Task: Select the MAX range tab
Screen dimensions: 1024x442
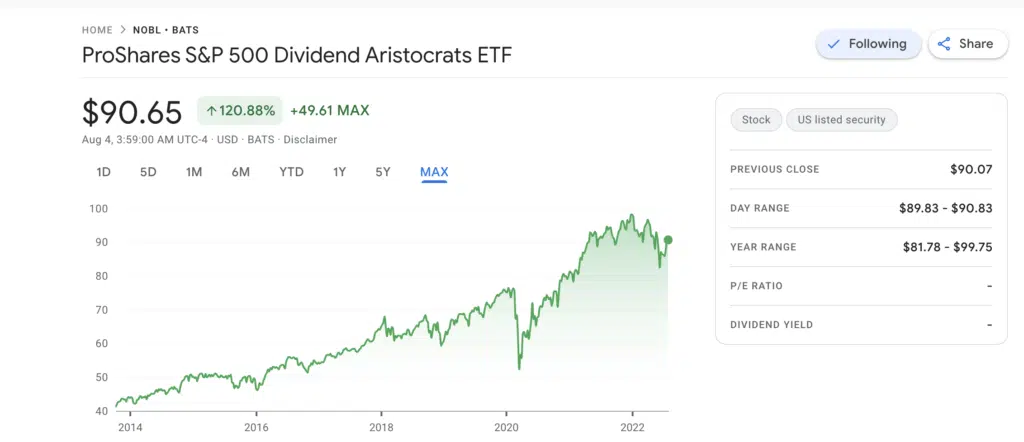Action: [434, 172]
